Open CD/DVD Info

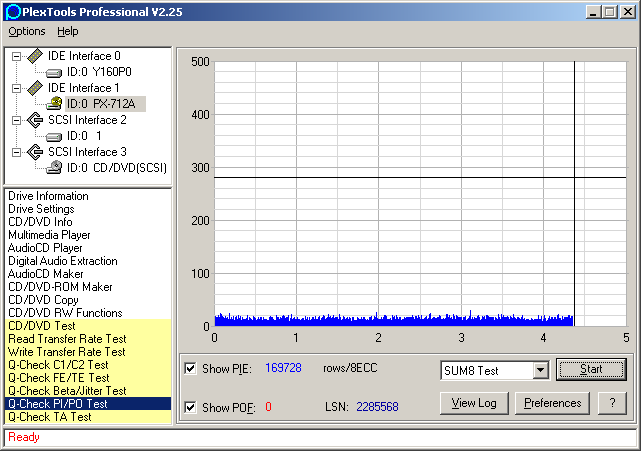(x=40, y=222)
